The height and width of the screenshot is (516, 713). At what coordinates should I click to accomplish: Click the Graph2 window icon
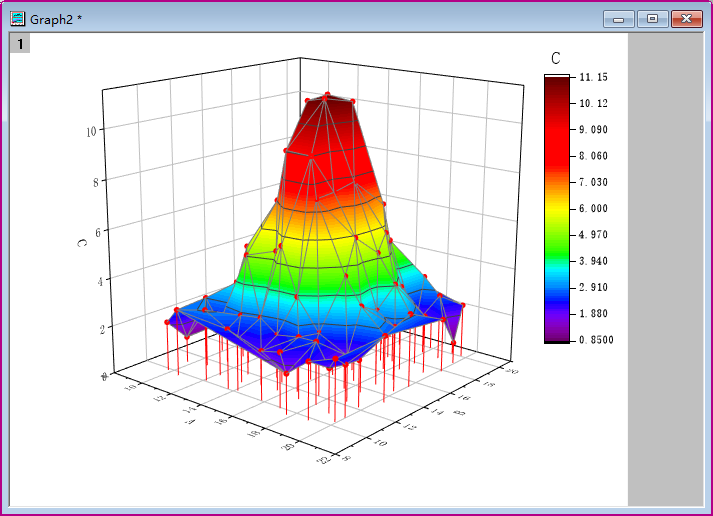click(17, 19)
